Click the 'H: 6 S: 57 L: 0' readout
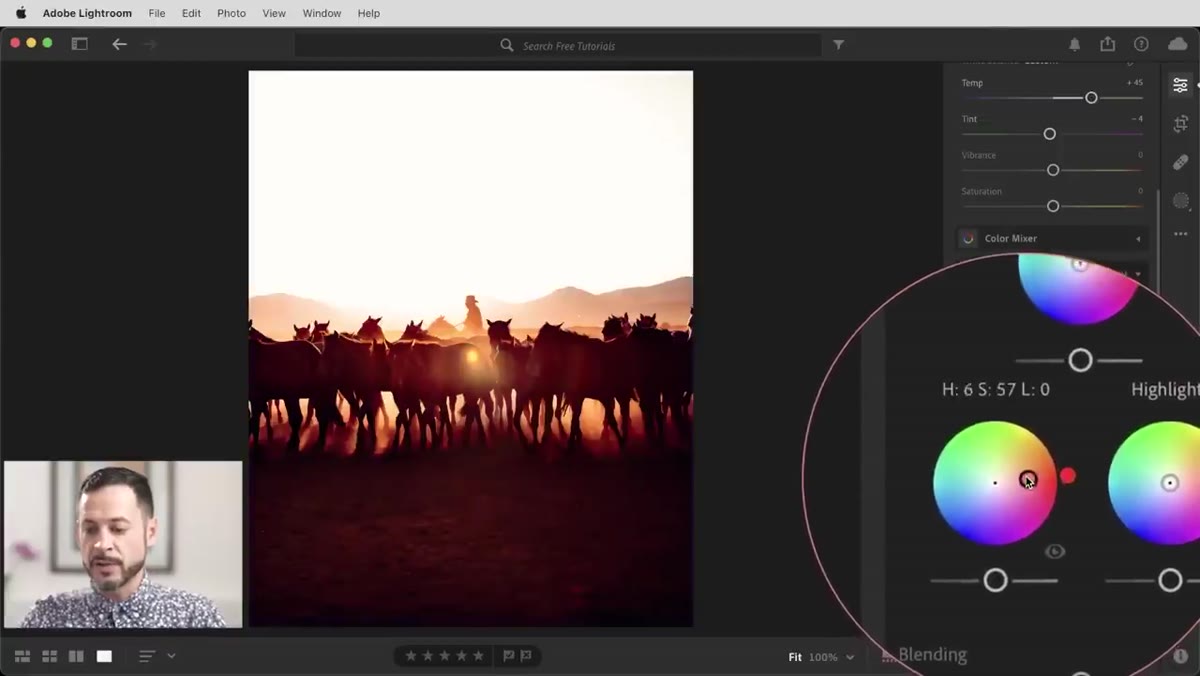This screenshot has width=1200, height=676. [x=996, y=389]
